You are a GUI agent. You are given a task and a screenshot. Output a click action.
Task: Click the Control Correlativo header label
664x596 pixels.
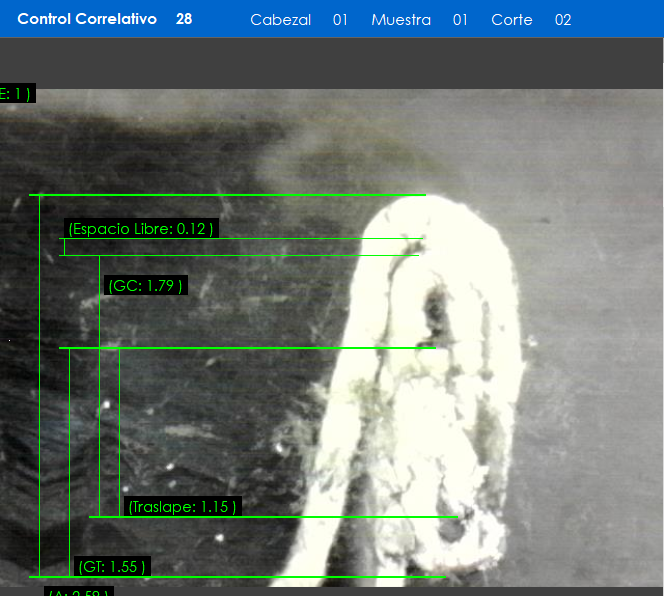tap(87, 19)
